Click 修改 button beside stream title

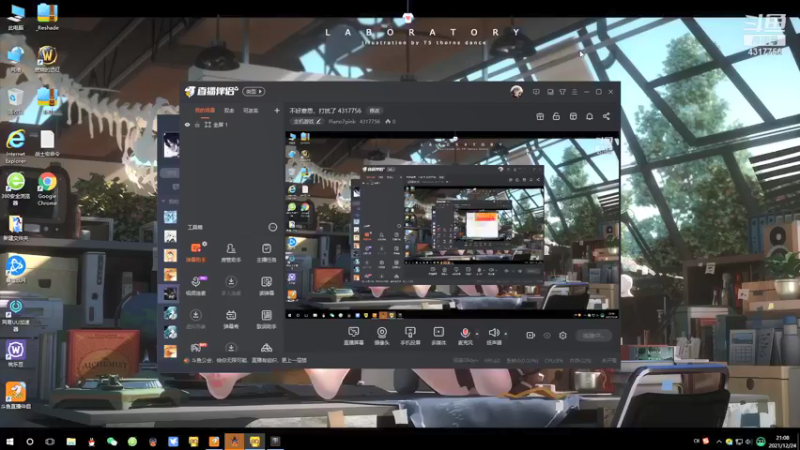(x=375, y=110)
